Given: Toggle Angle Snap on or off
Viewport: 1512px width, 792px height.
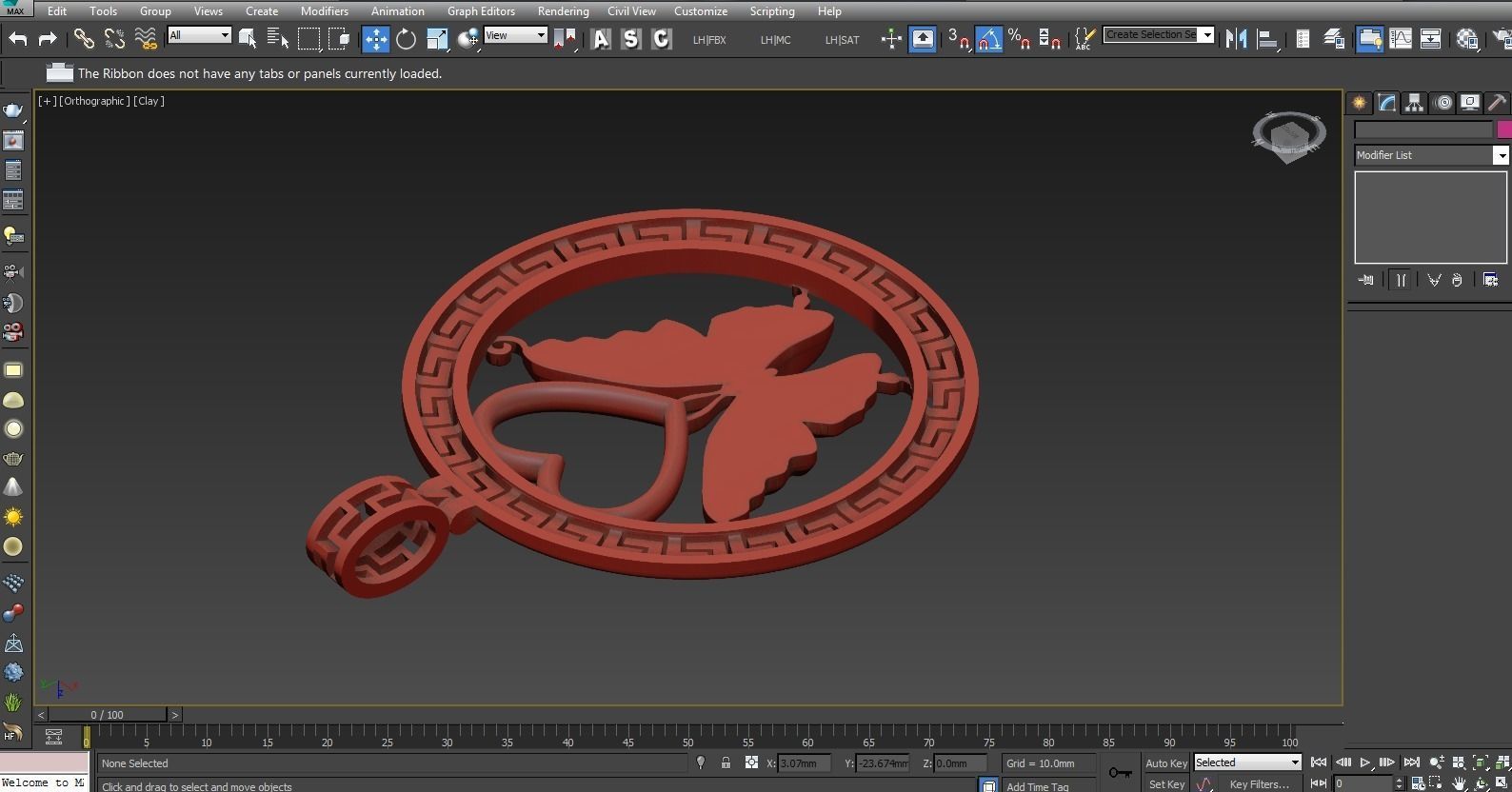Looking at the screenshot, I should pos(989,39).
